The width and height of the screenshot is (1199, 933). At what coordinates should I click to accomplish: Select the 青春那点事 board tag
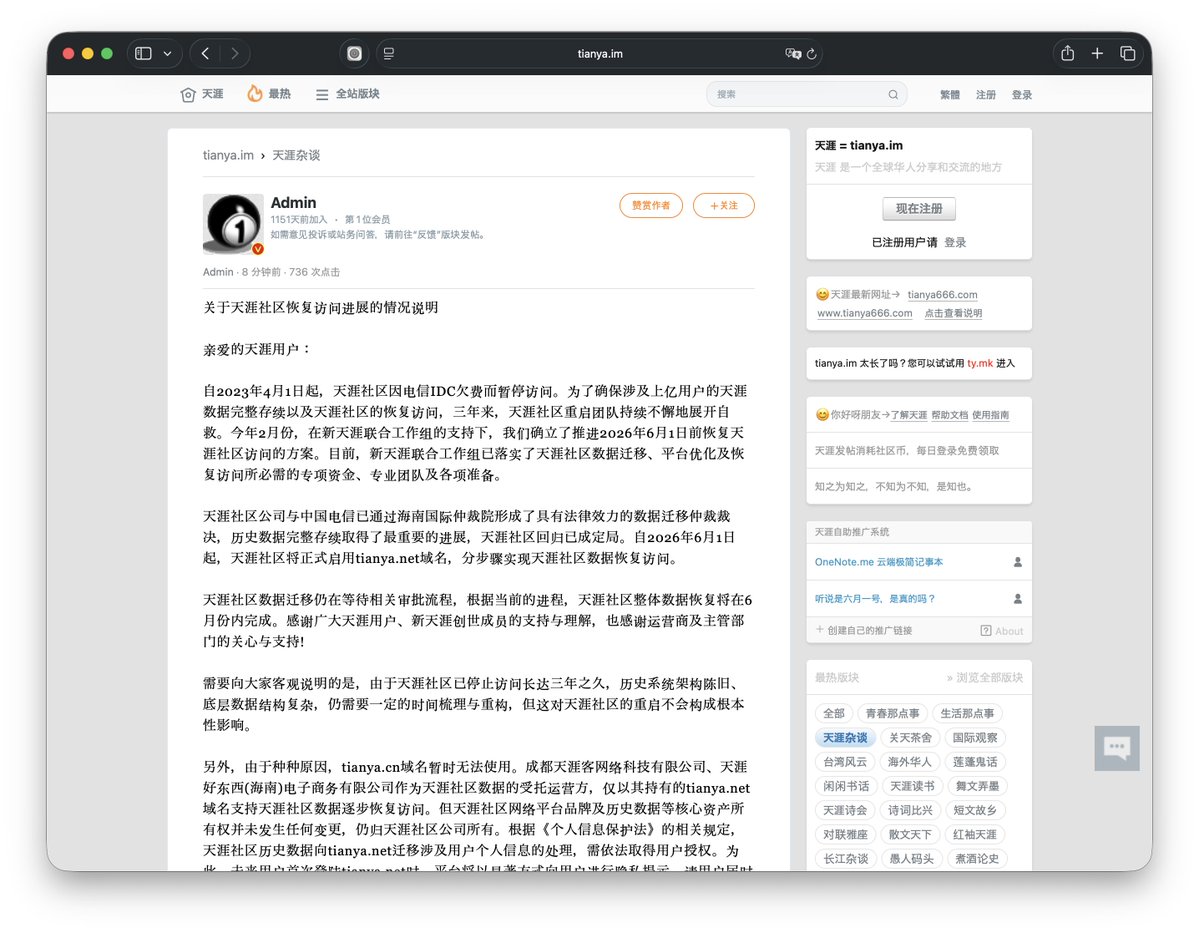click(x=892, y=714)
